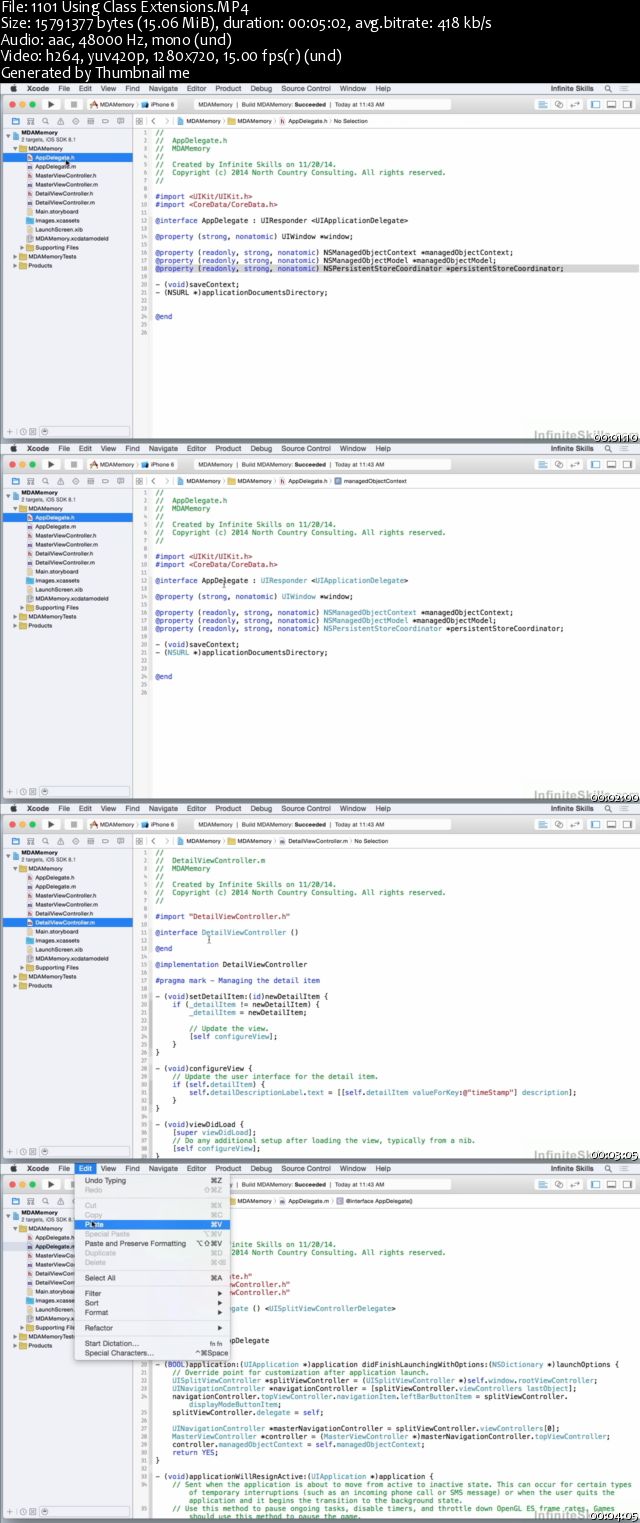
Task: Choose Paste and Preserve Formatting in Edit menu
Action: (152, 1243)
